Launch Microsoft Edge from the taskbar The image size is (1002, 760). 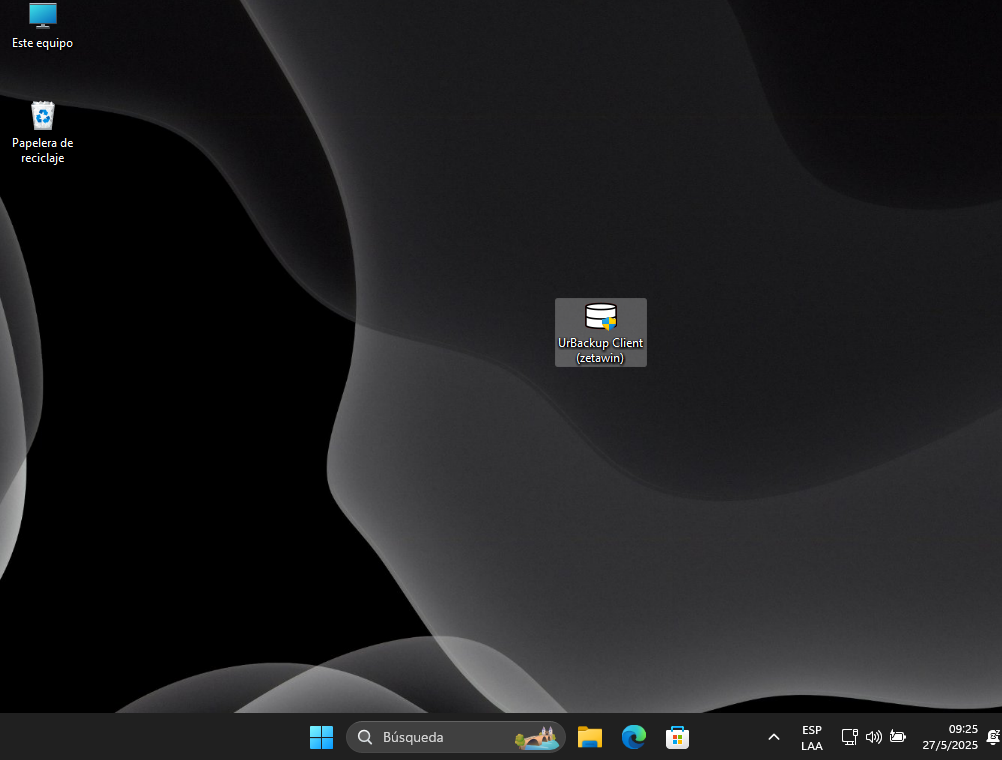[633, 737]
